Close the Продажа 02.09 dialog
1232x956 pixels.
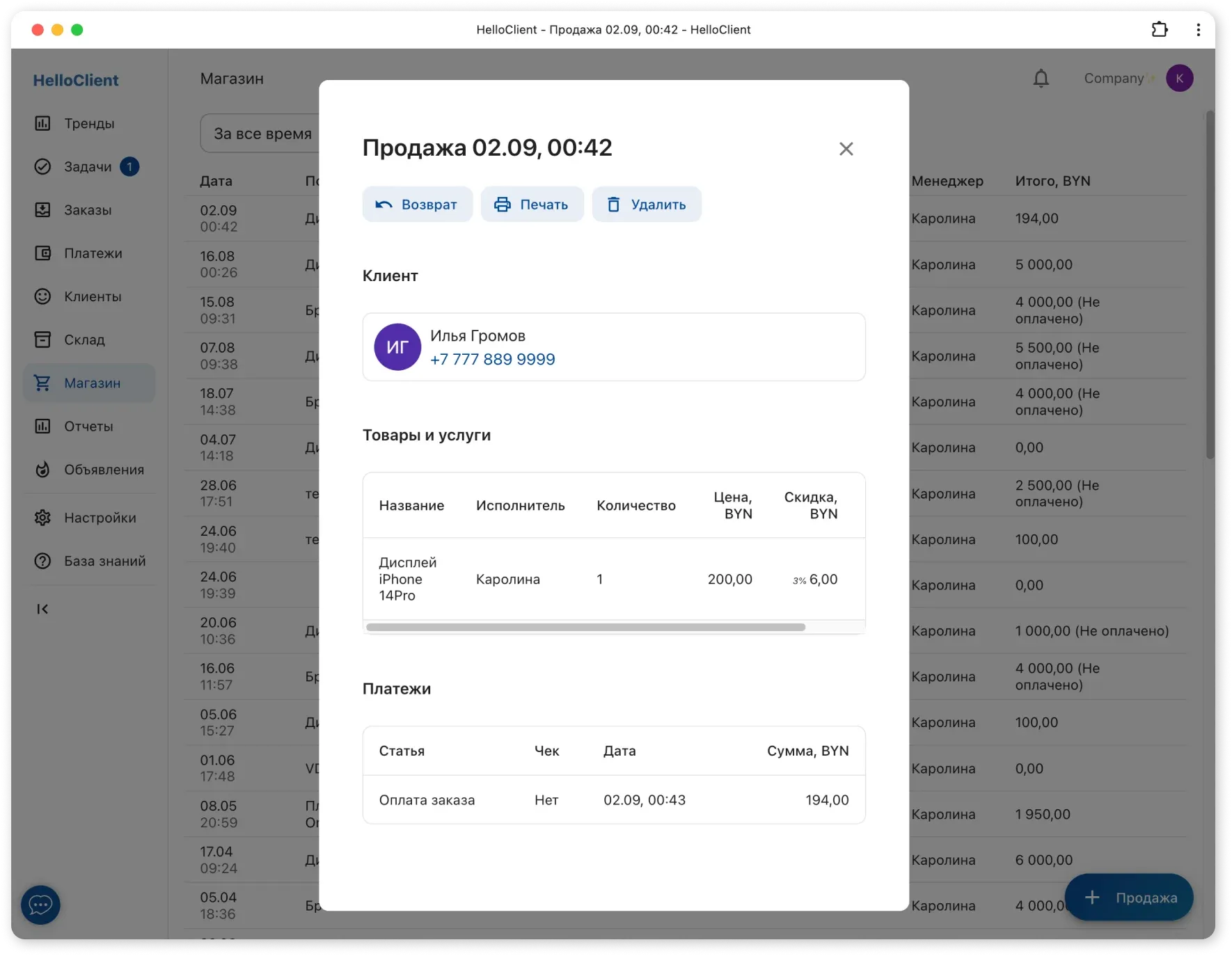click(x=846, y=148)
